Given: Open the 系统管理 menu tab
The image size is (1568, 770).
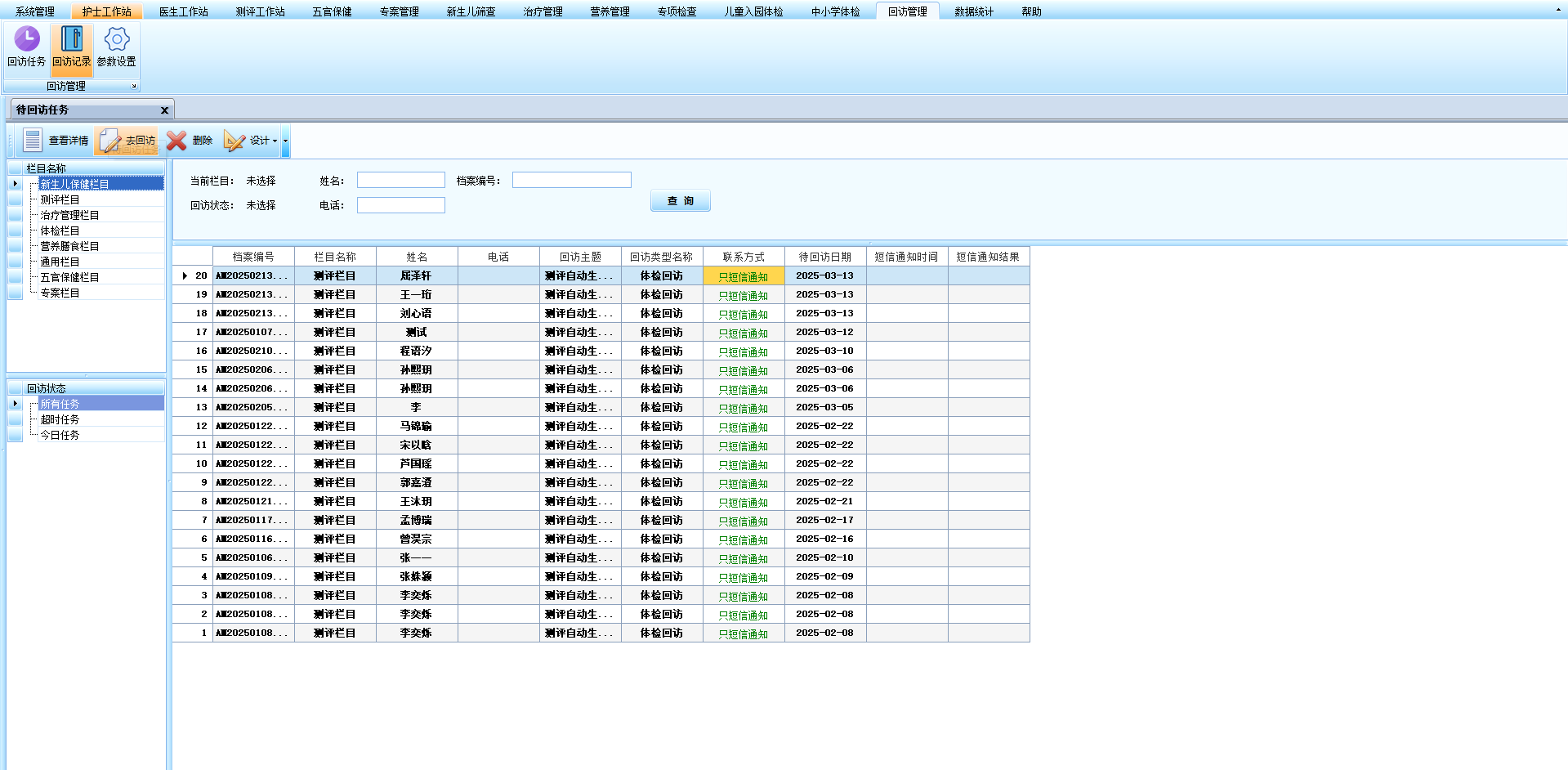Looking at the screenshot, I should (35, 11).
